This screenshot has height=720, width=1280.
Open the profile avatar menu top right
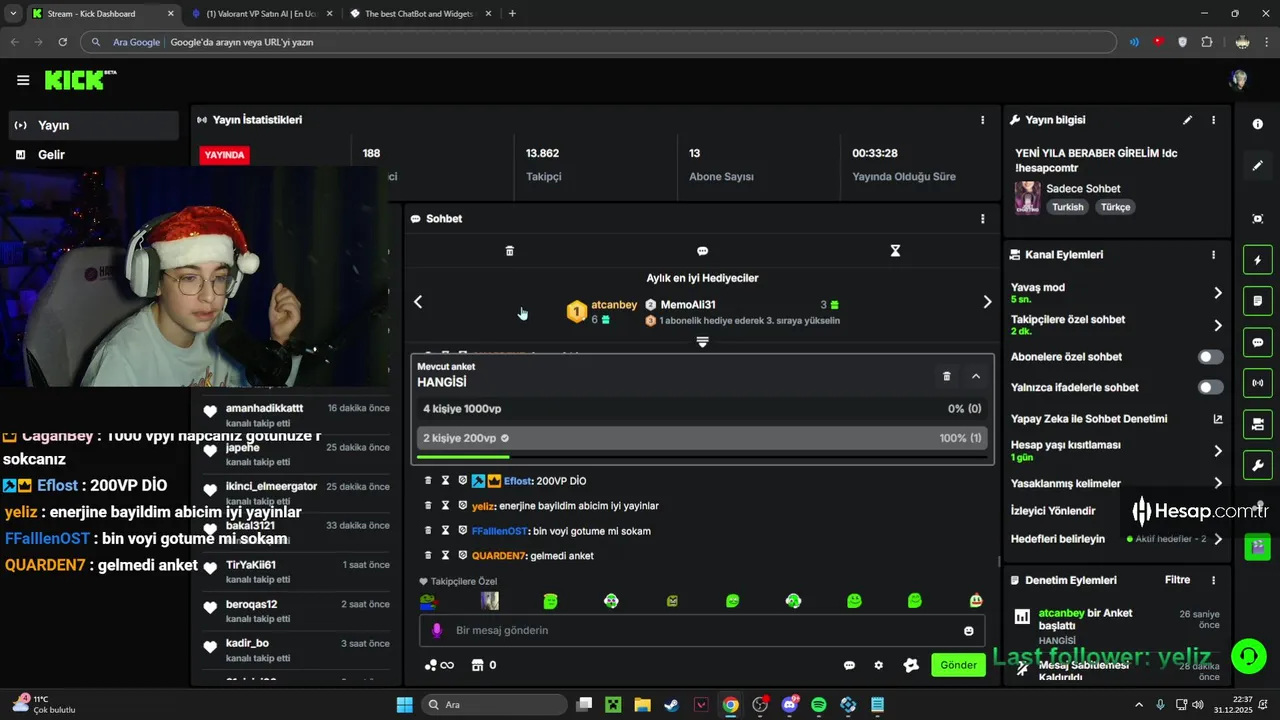1239,80
